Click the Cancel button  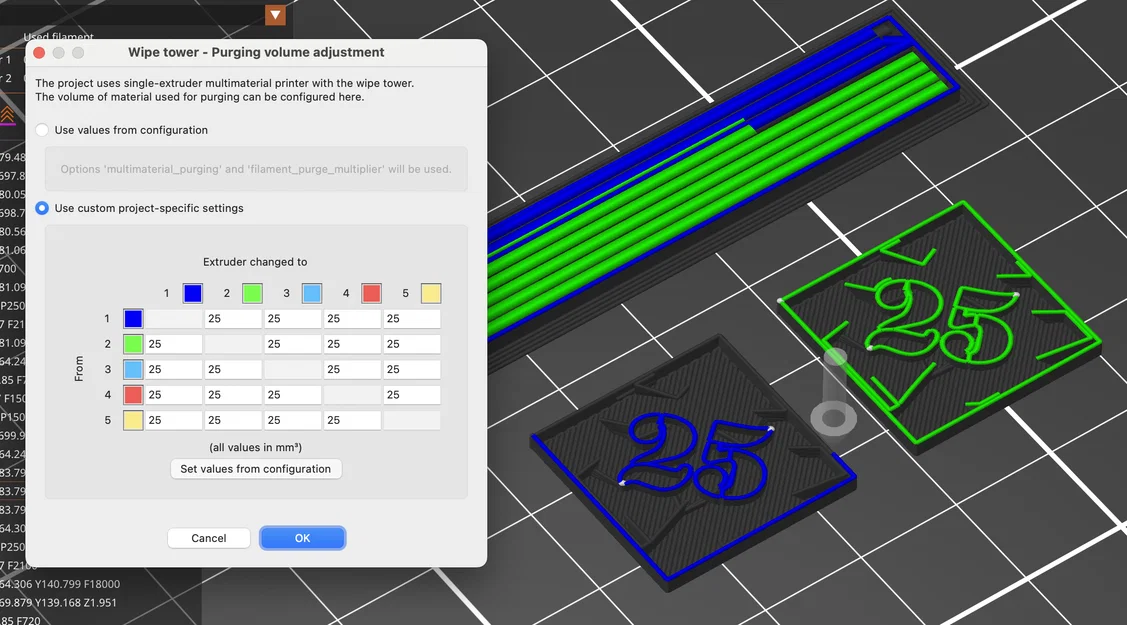[208, 538]
